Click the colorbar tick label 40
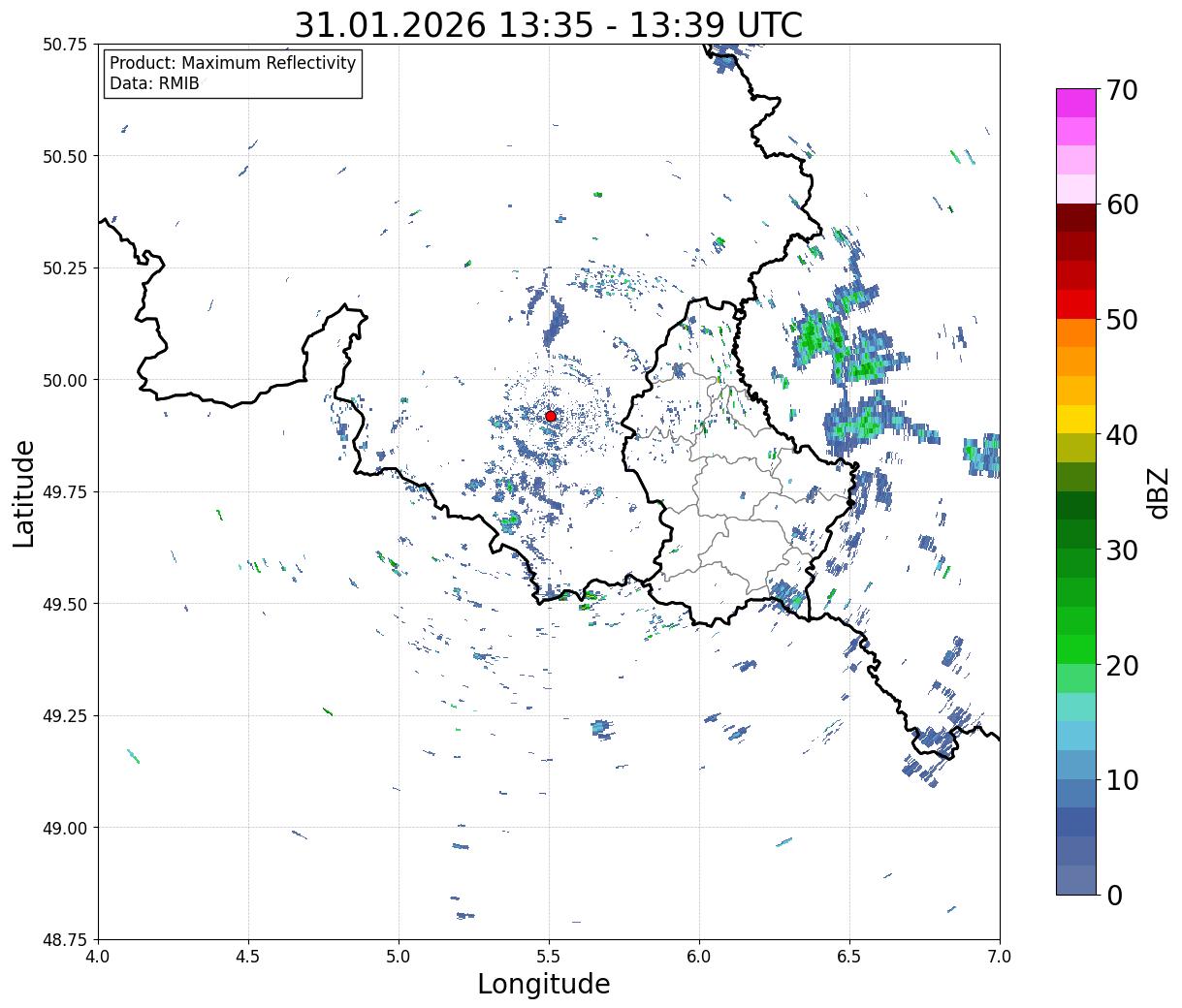This screenshot has height=1008, width=1182. (x=1122, y=435)
